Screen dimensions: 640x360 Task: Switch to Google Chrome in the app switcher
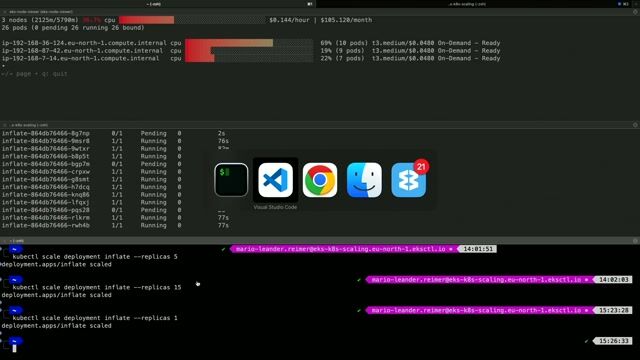coord(320,180)
